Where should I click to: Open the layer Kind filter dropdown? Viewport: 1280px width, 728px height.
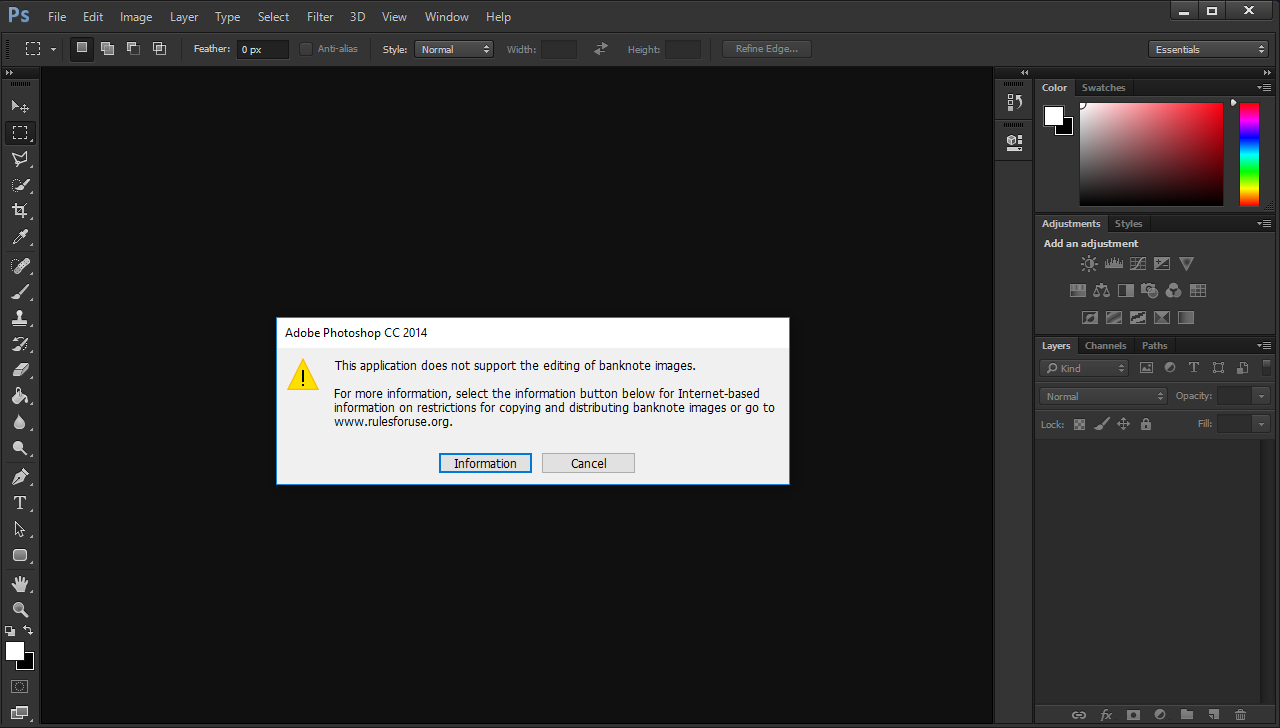tap(1084, 368)
